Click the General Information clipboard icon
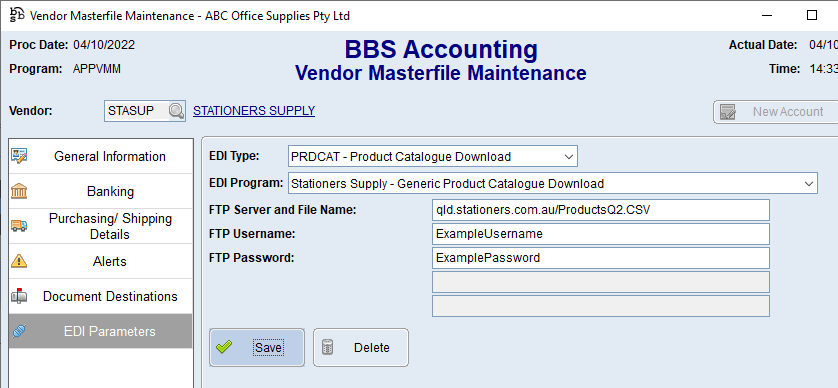This screenshot has height=388, width=838. click(19, 156)
